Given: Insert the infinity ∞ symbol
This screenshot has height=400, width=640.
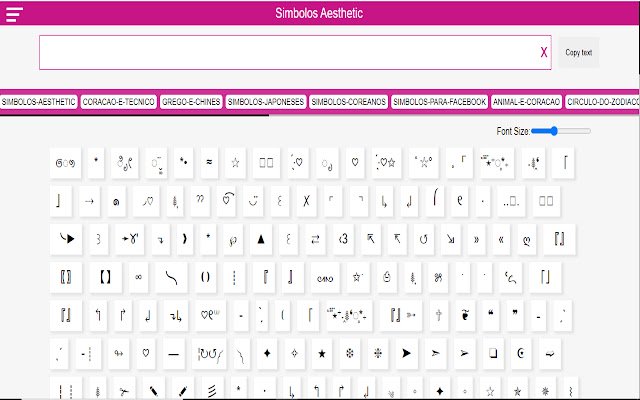Looking at the screenshot, I should (138, 278).
